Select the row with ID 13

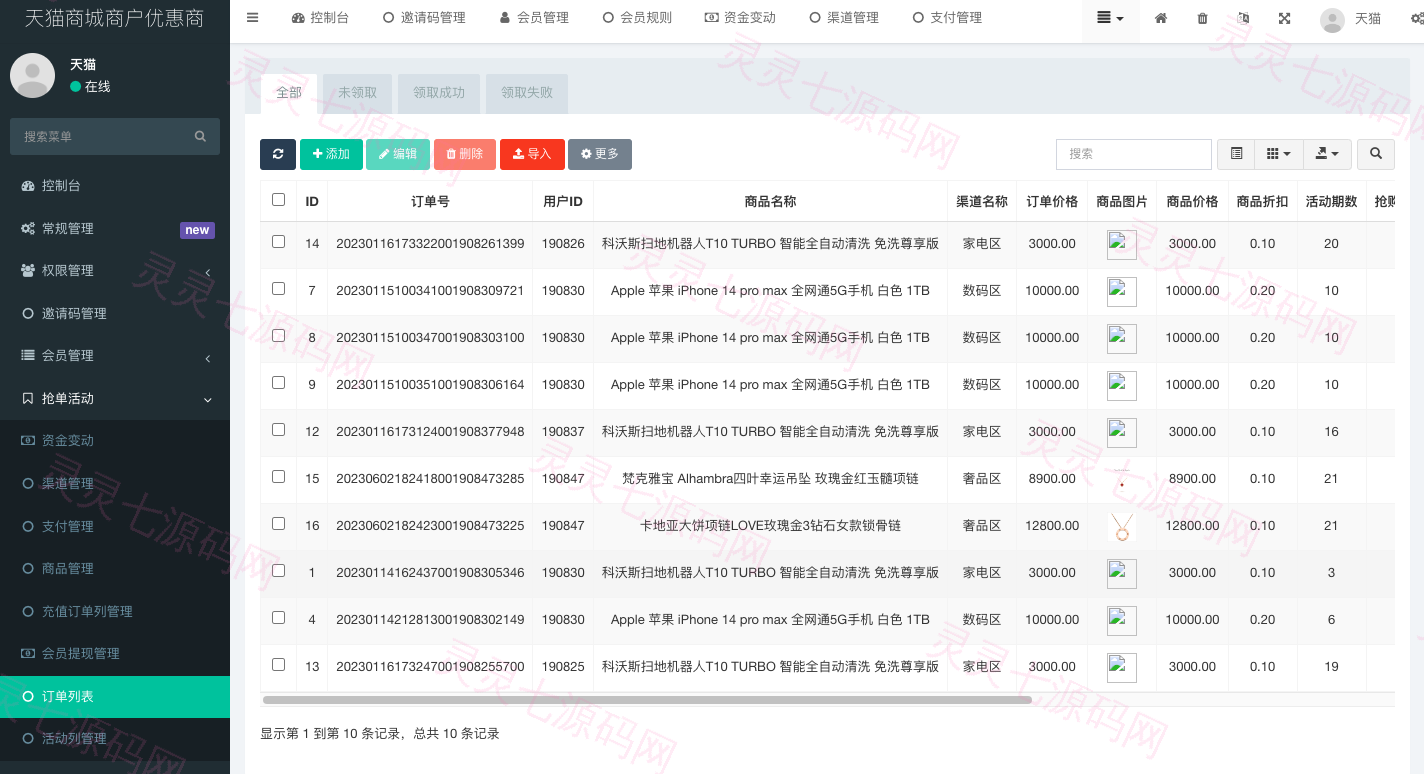[278, 665]
